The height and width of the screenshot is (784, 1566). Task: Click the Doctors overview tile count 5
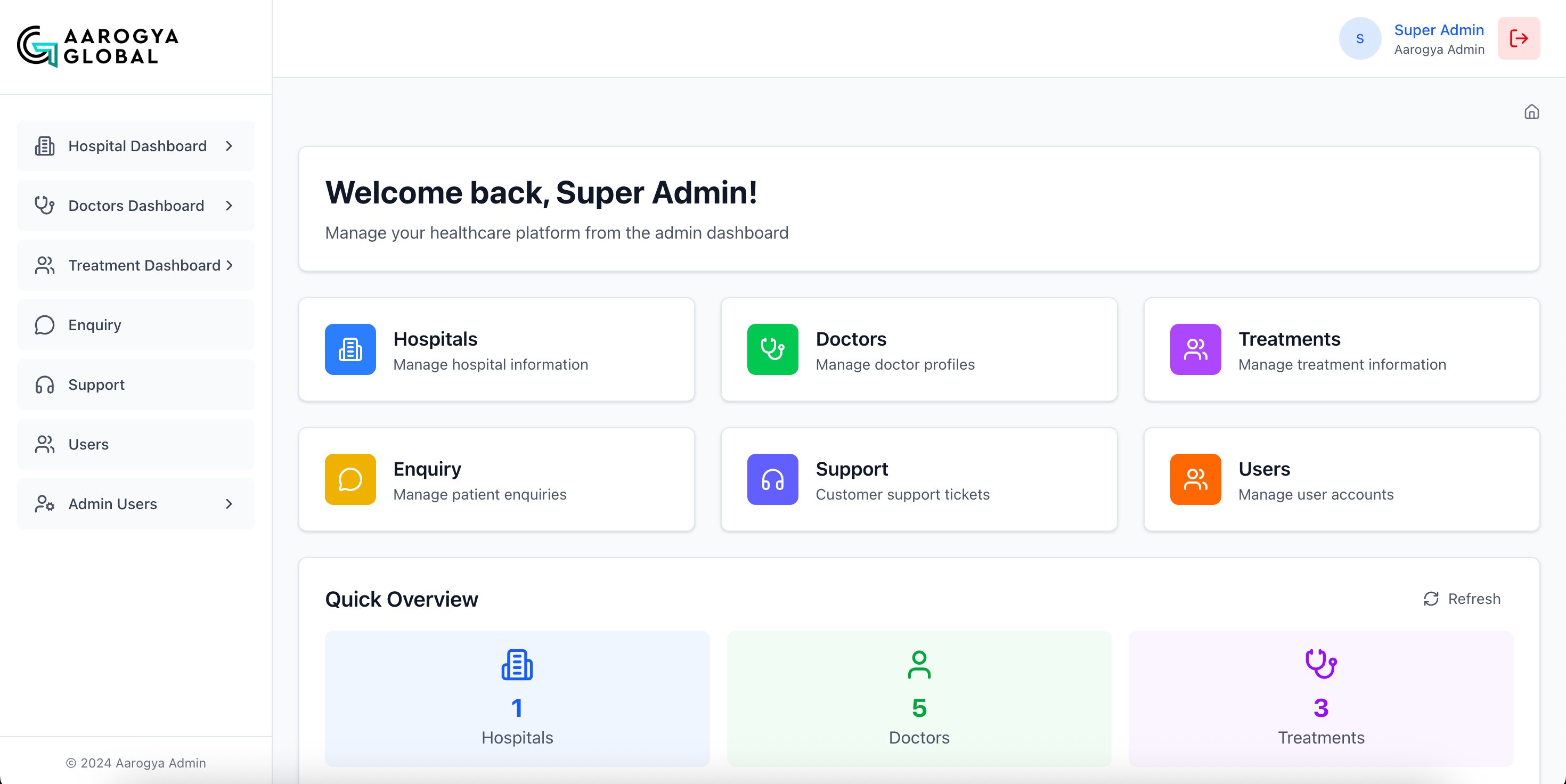tap(919, 707)
